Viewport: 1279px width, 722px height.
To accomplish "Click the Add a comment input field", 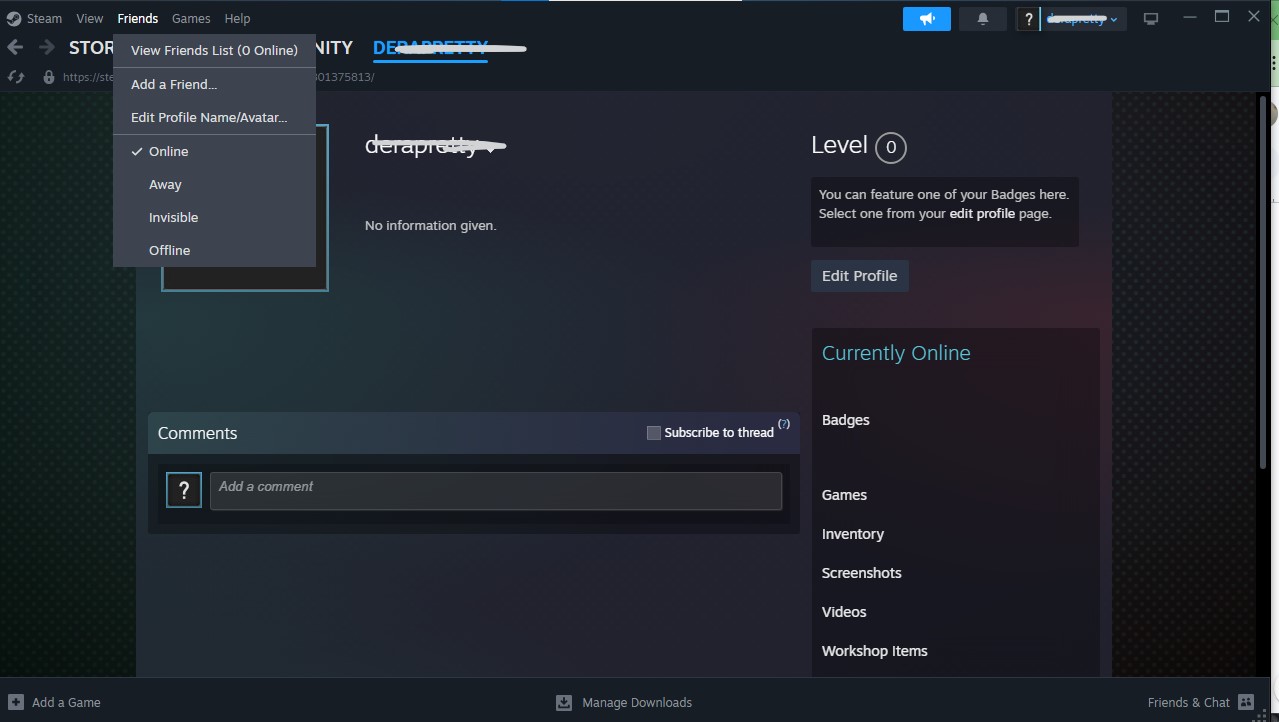I will click(x=495, y=490).
